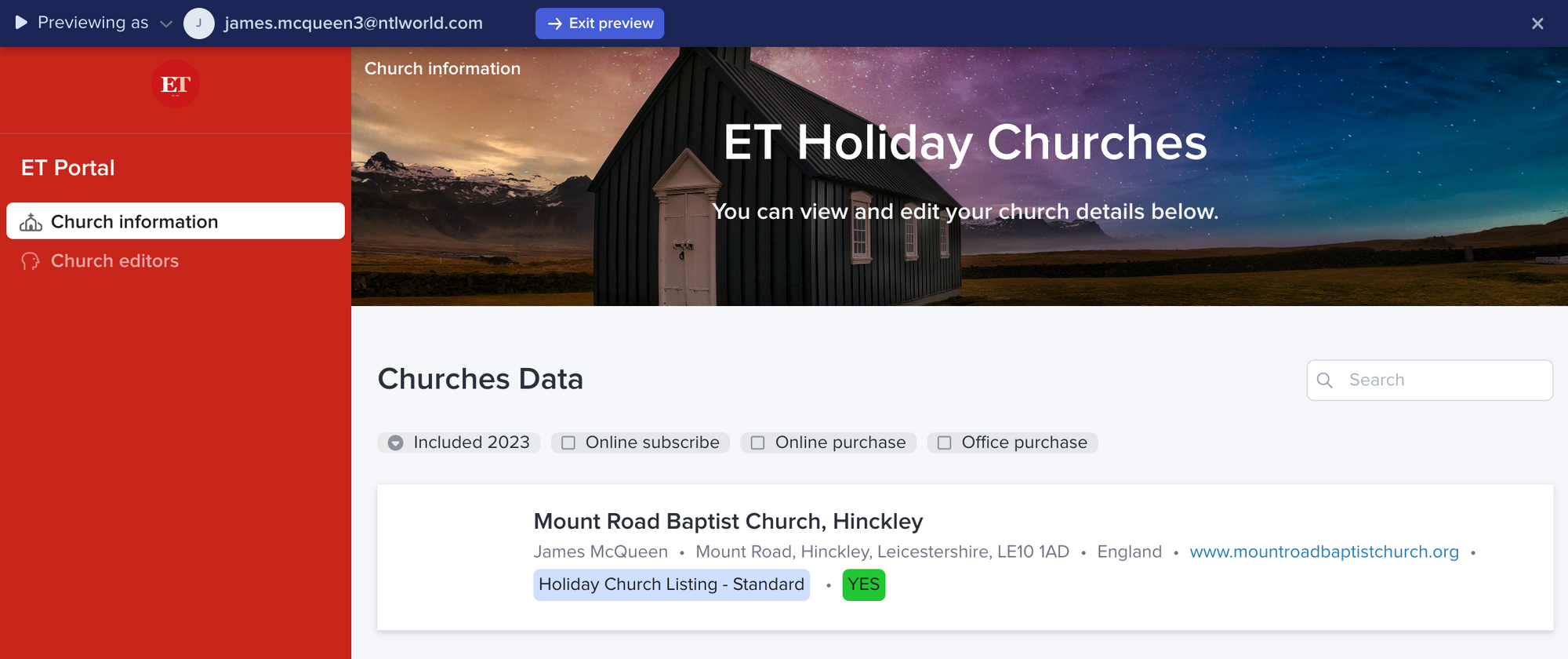
Task: Open www.mountroadbaptistchurch.org link
Action: point(1324,552)
